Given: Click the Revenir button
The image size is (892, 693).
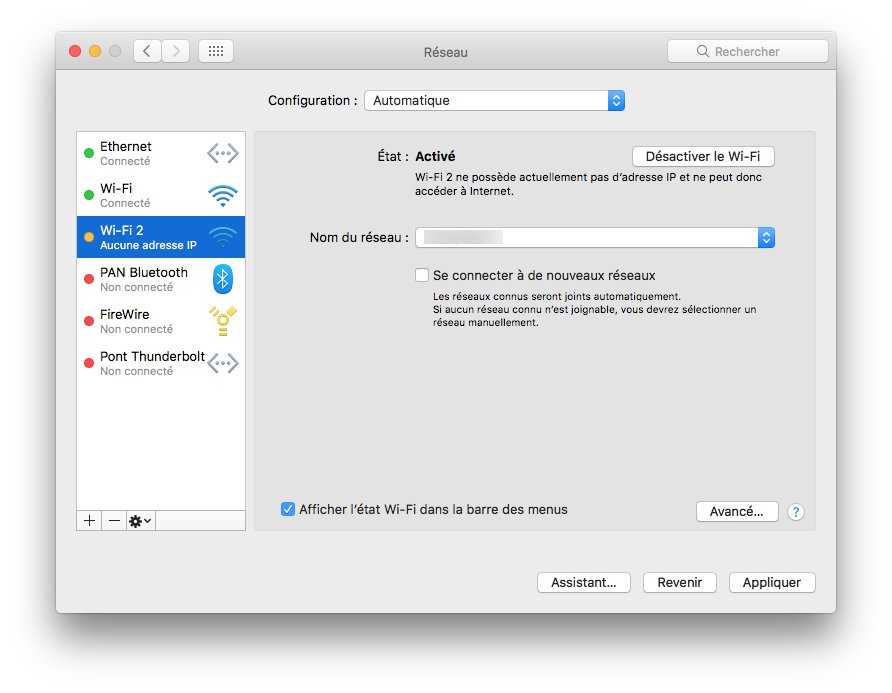Looking at the screenshot, I should click(680, 583).
